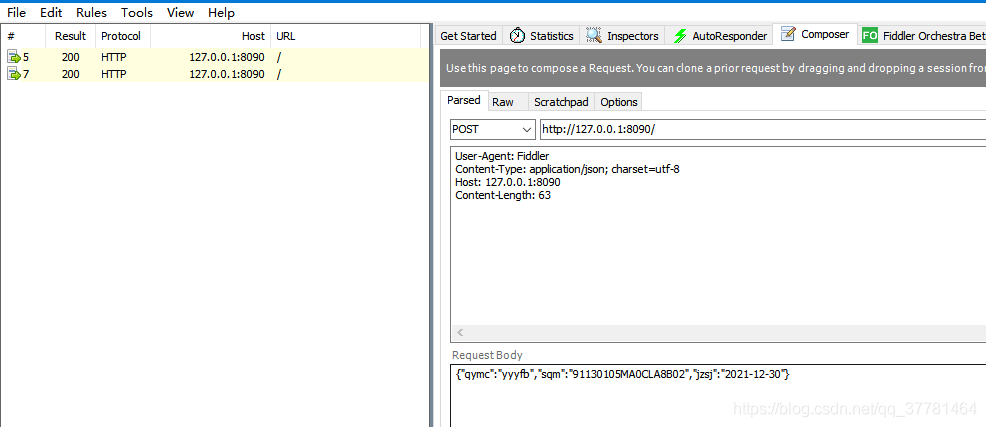Open the Help menu
Viewport: 986px width, 427px height.
tap(221, 13)
